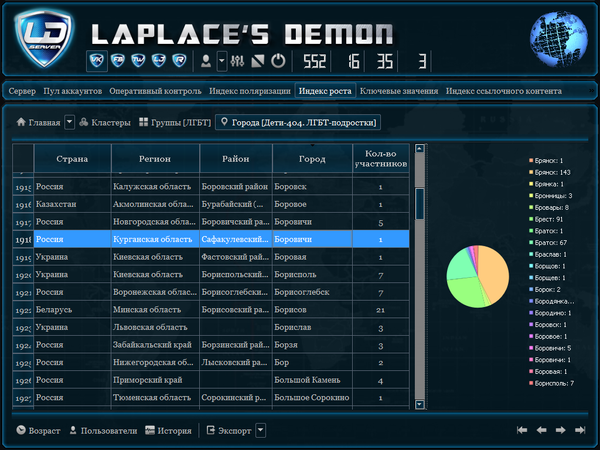600x450 pixels.
Task: Sort by the Район column header
Action: (236, 158)
